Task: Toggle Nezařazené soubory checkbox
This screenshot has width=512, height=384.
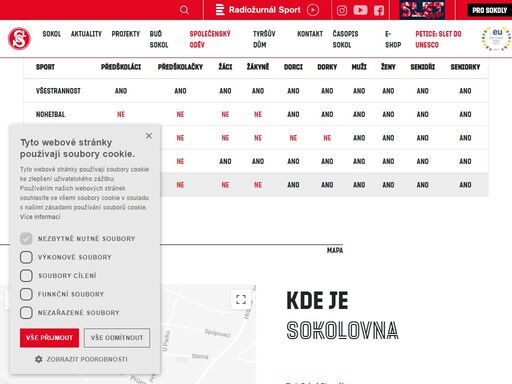Action: pos(26,313)
